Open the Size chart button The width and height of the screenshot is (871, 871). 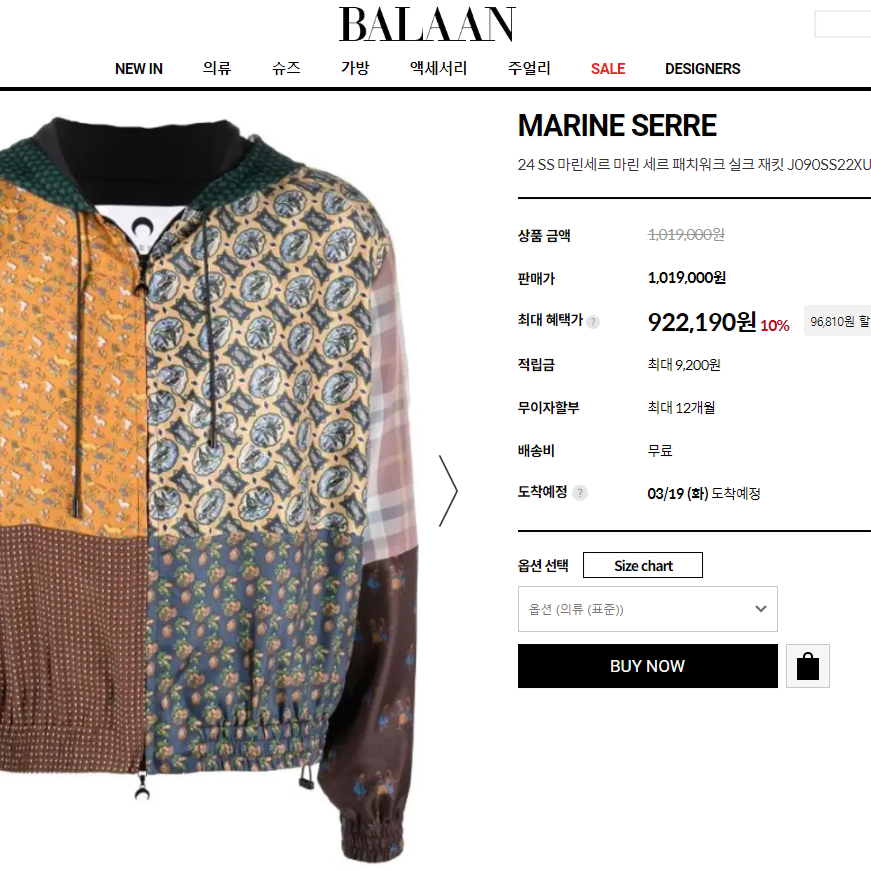tap(643, 565)
